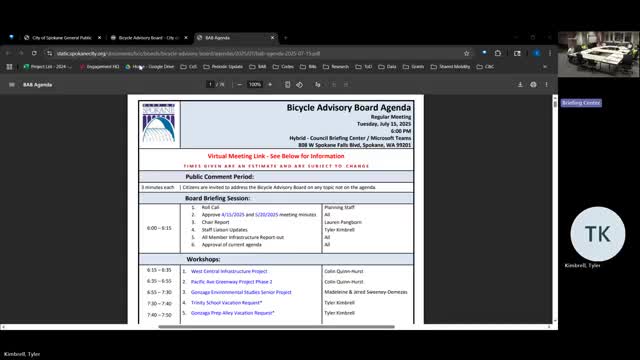Switch to Bicycle Advisory Board tab
The height and width of the screenshot is (360, 640).
tap(149, 38)
